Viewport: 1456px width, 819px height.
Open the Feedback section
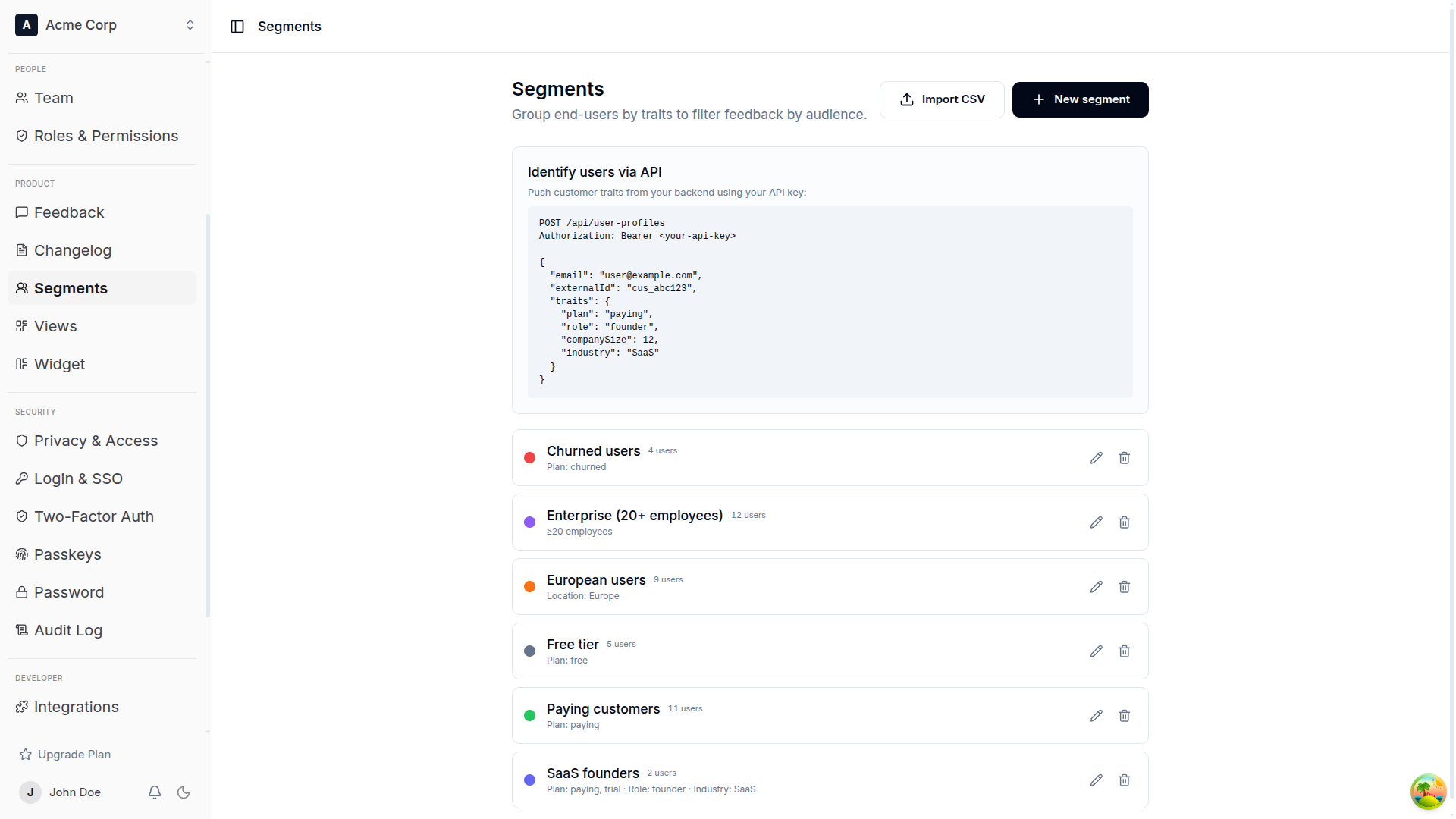pos(102,212)
